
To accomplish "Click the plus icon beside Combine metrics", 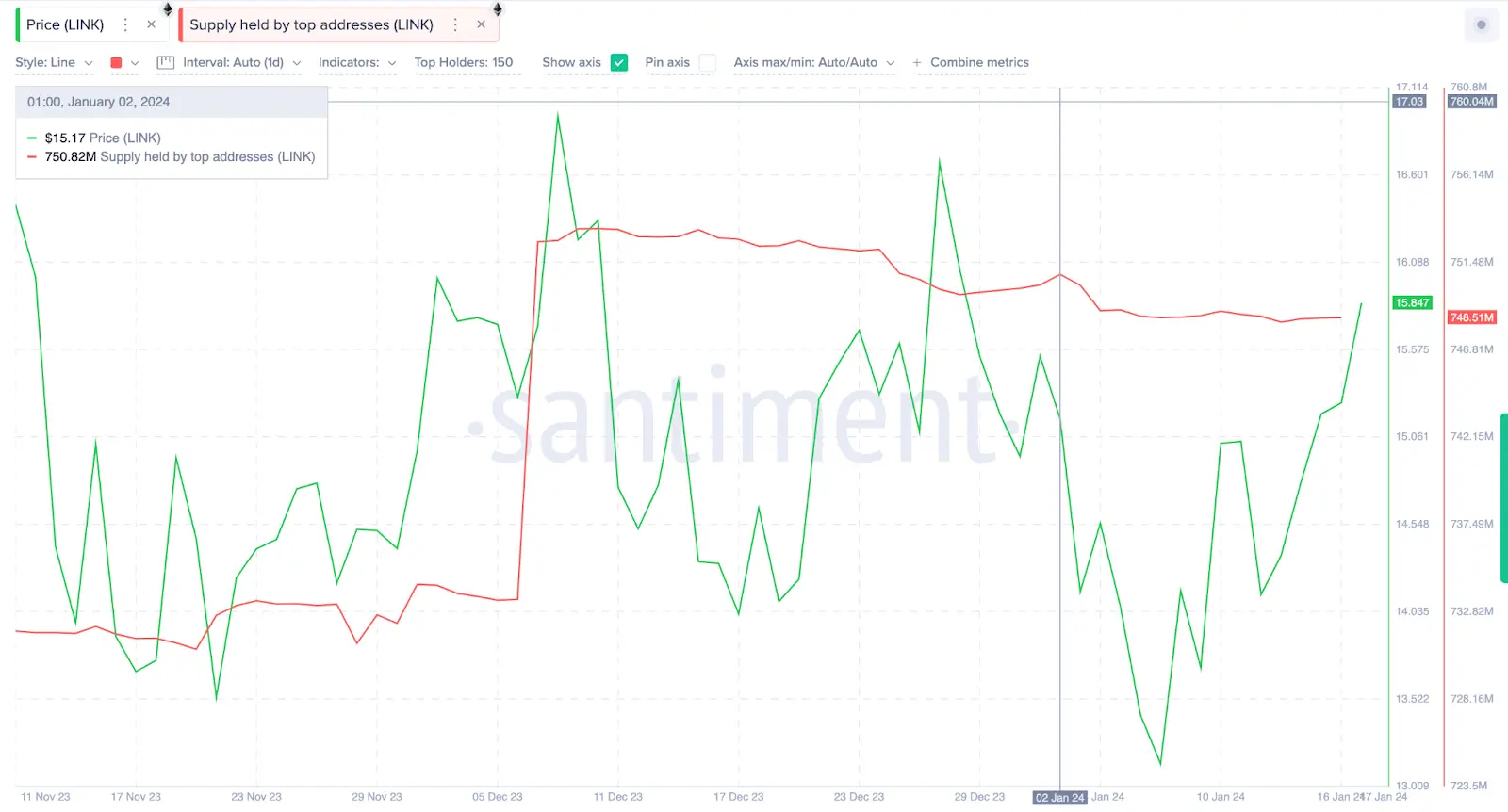I will click(917, 63).
